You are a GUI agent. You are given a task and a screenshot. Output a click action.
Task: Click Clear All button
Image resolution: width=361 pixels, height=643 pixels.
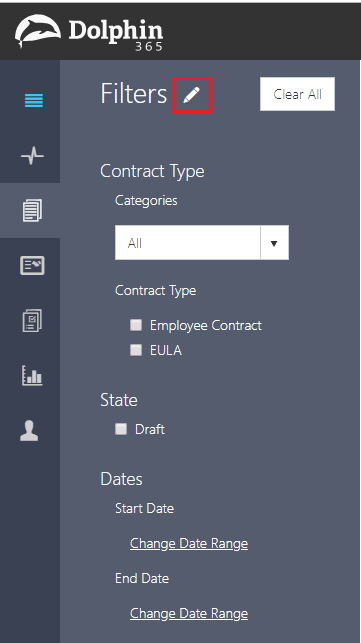pos(297,94)
